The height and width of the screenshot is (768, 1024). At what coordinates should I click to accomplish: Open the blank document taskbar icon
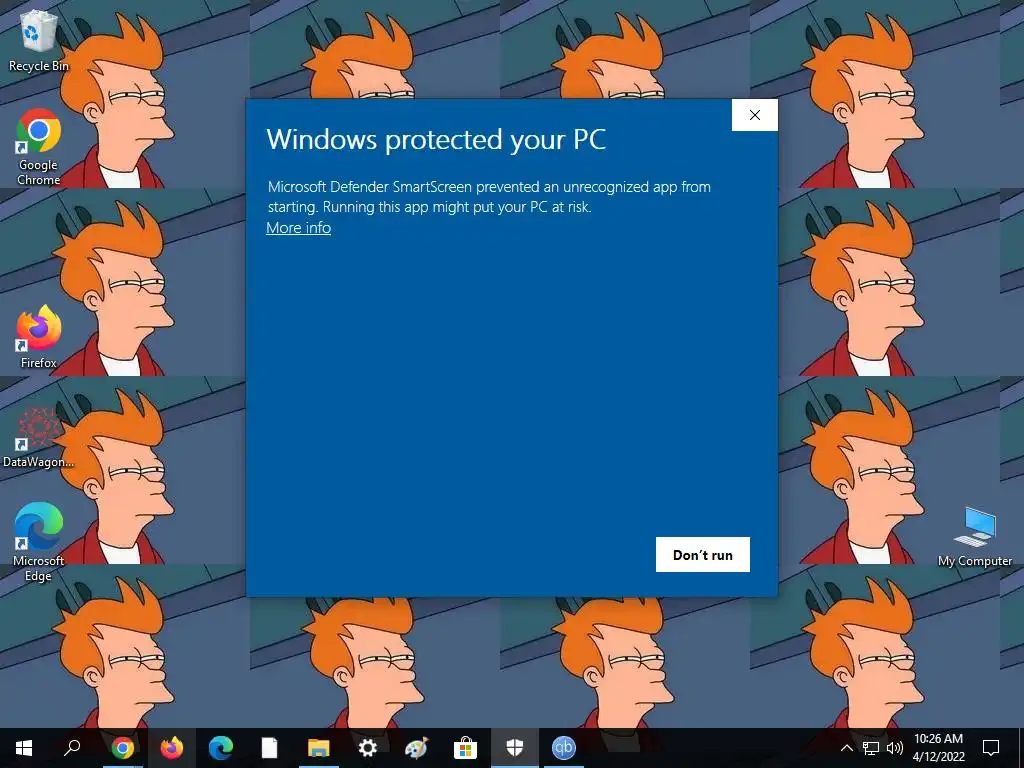(270, 748)
